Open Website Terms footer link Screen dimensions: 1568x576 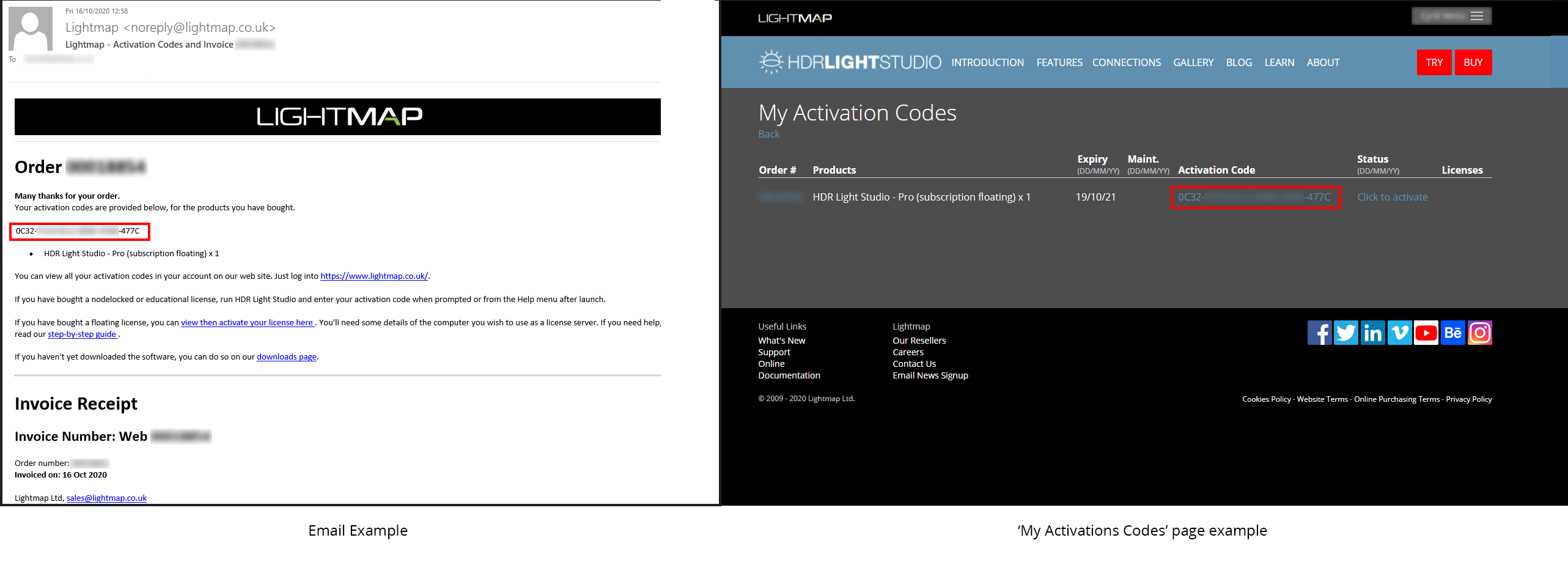point(1322,399)
